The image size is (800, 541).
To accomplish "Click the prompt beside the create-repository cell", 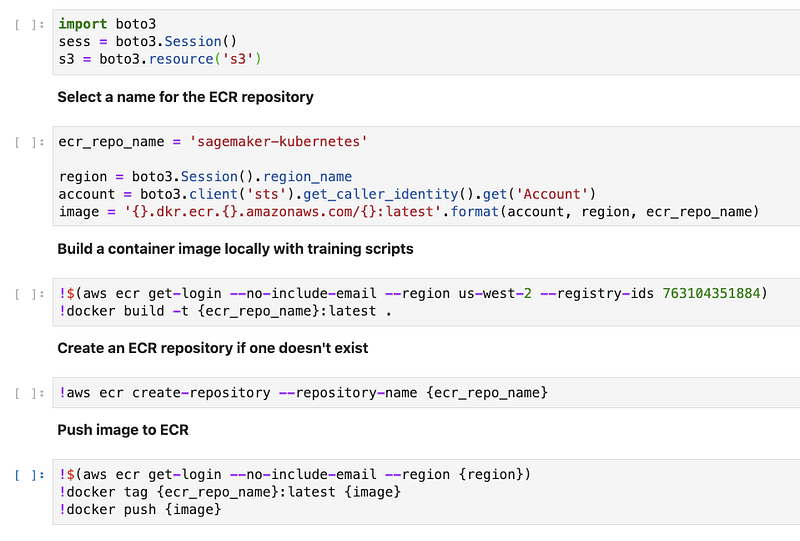I will (x=30, y=393).
